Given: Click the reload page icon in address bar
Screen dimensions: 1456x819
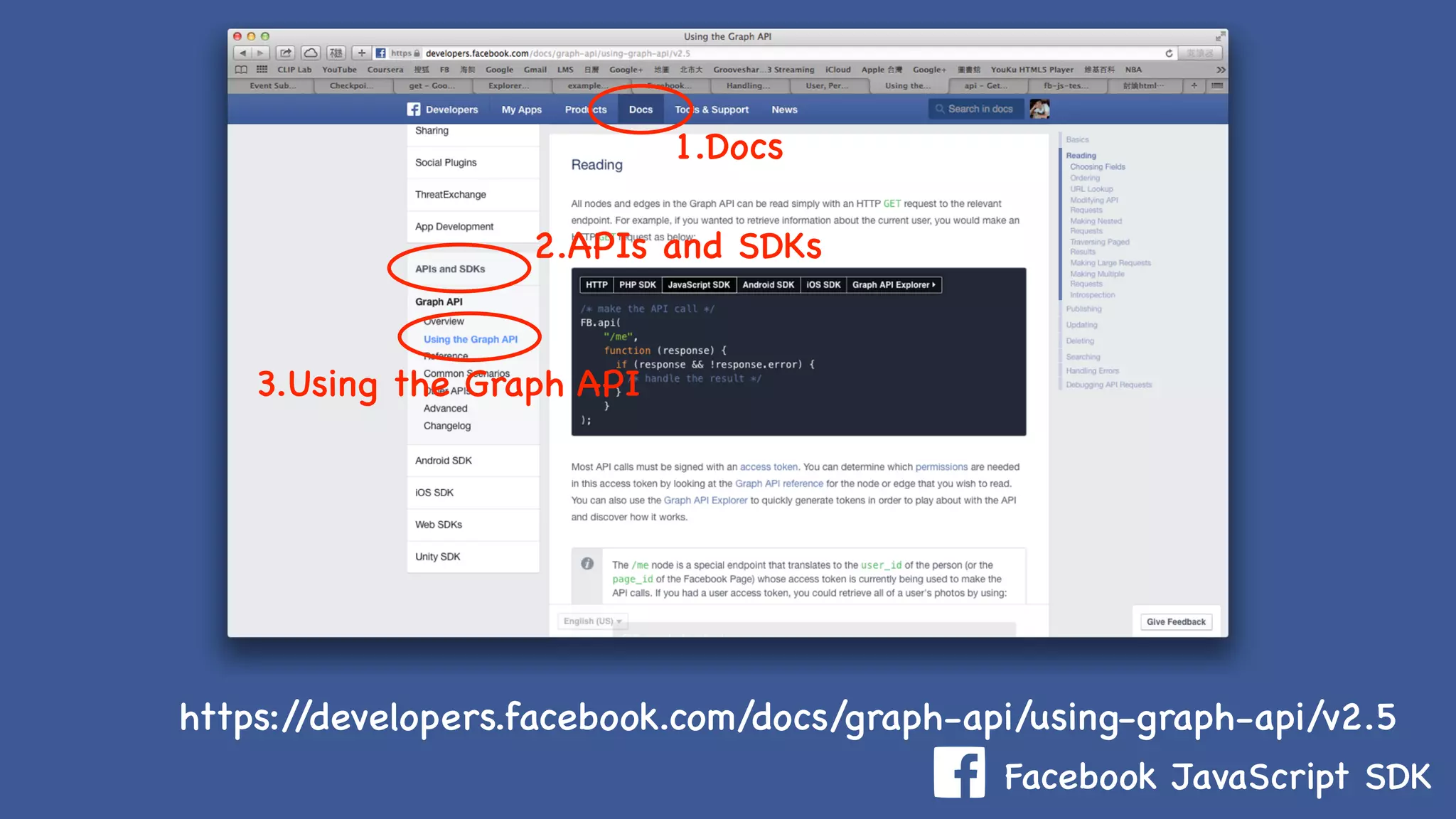Looking at the screenshot, I should pos(1169,53).
